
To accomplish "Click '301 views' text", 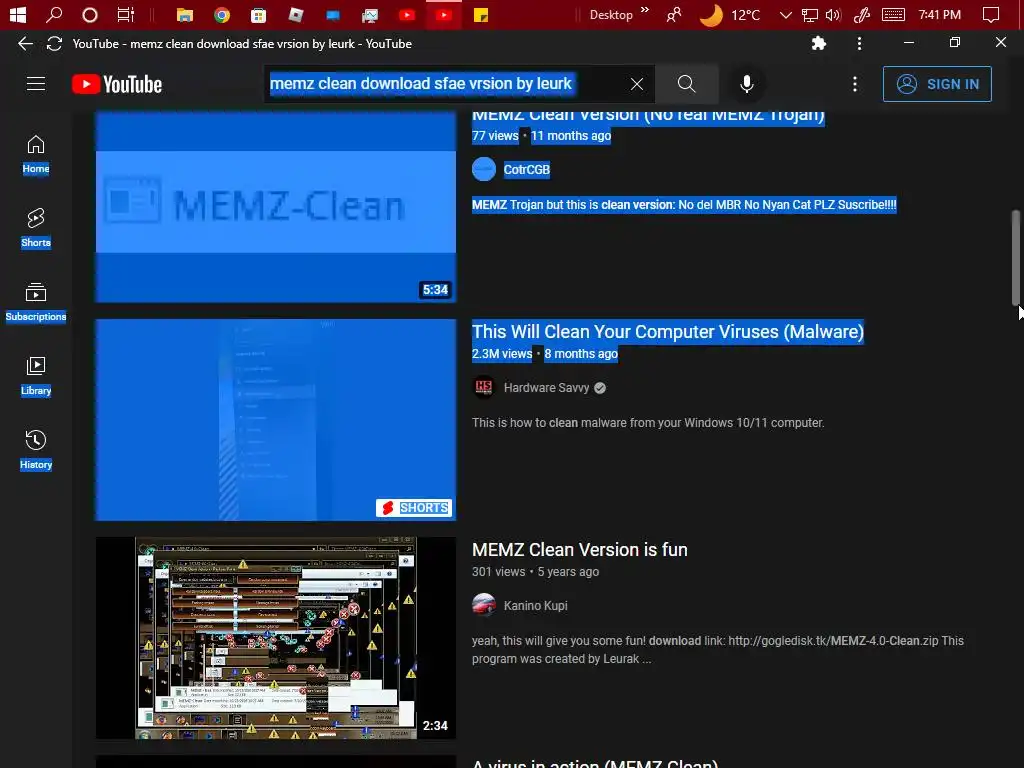I will [498, 572].
